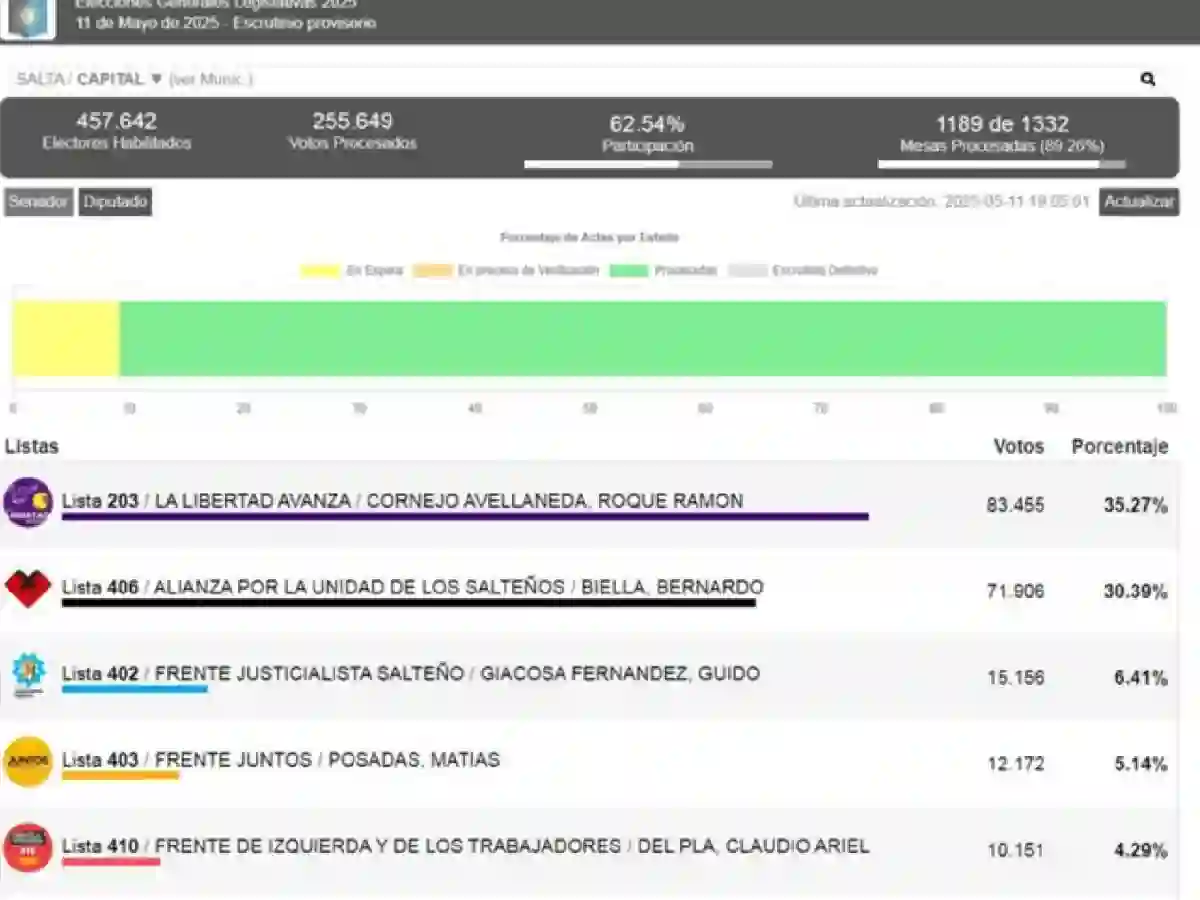
Task: Click the black vote bar for Lista 406
Action: pyautogui.click(x=408, y=603)
